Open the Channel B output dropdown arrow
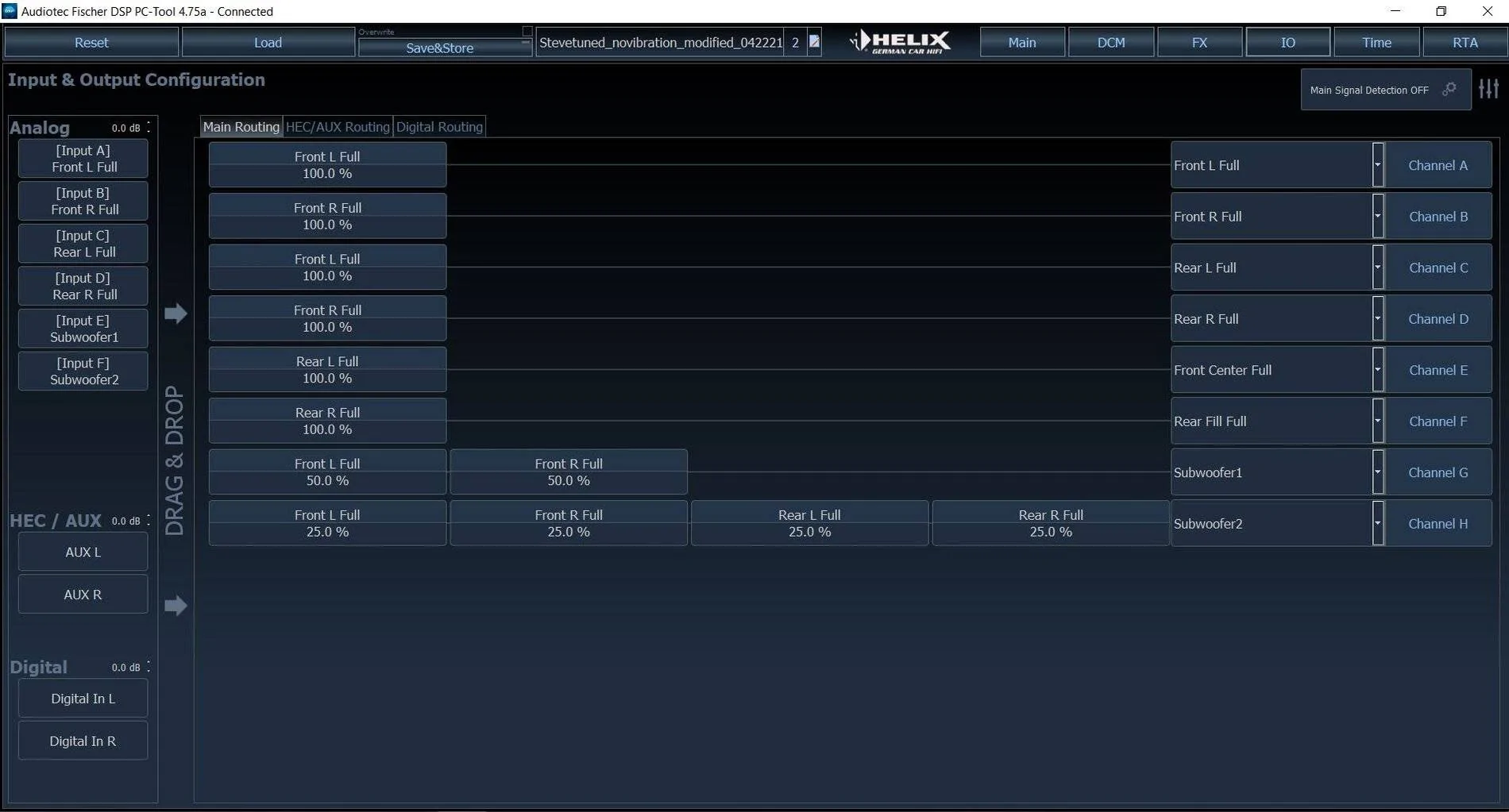This screenshot has height=812, width=1509. coord(1378,216)
